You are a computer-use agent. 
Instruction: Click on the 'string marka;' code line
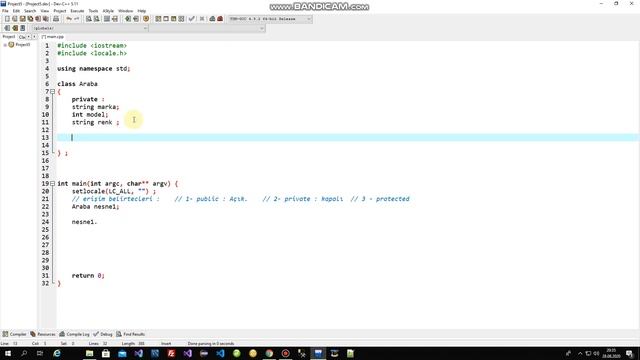pos(96,107)
